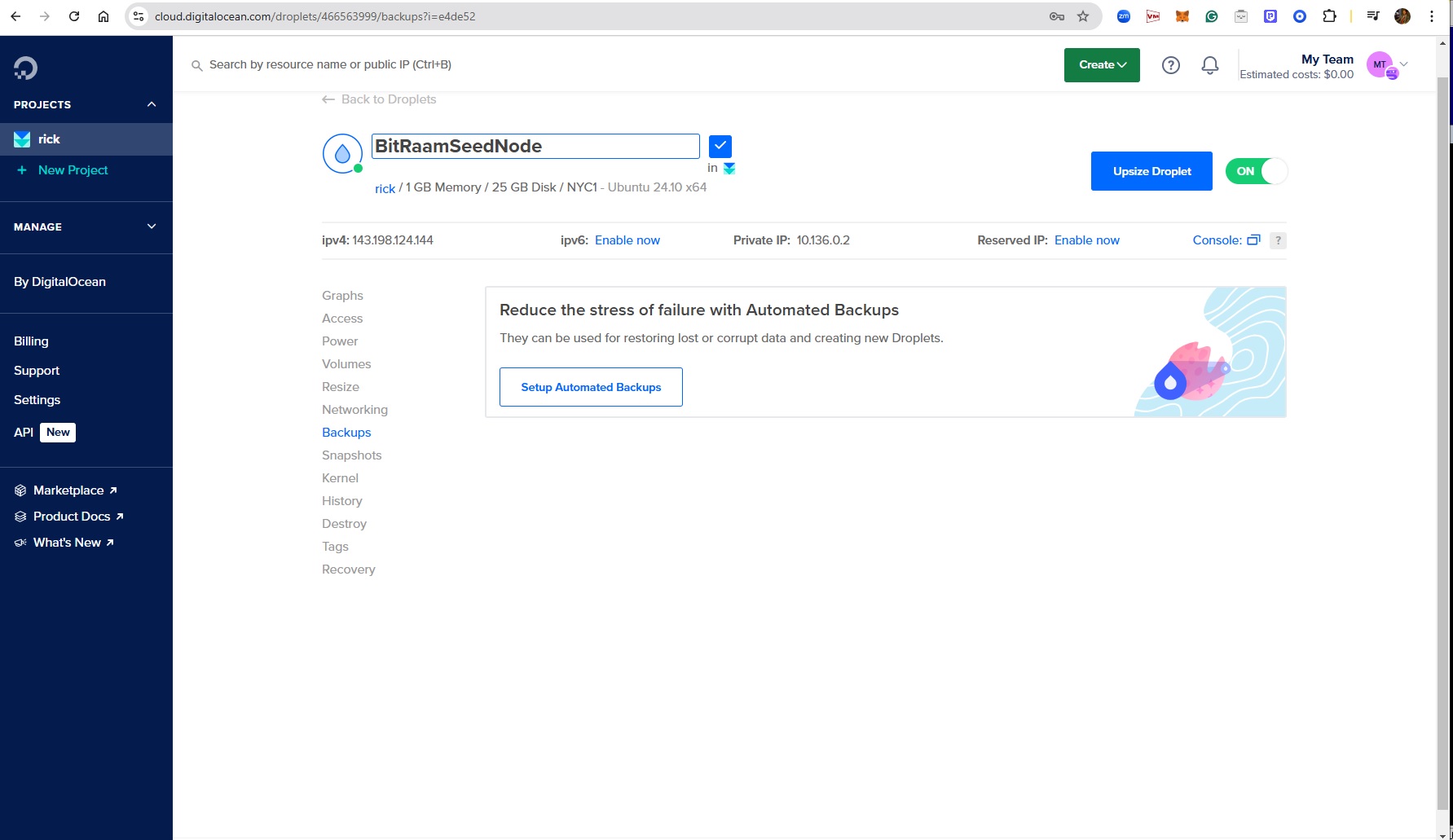
Task: Reload the page with refresh icon
Action: (x=74, y=16)
